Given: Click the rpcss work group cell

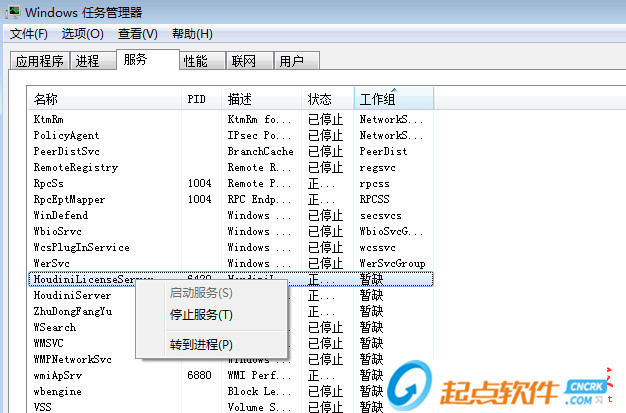Looking at the screenshot, I should (374, 184).
